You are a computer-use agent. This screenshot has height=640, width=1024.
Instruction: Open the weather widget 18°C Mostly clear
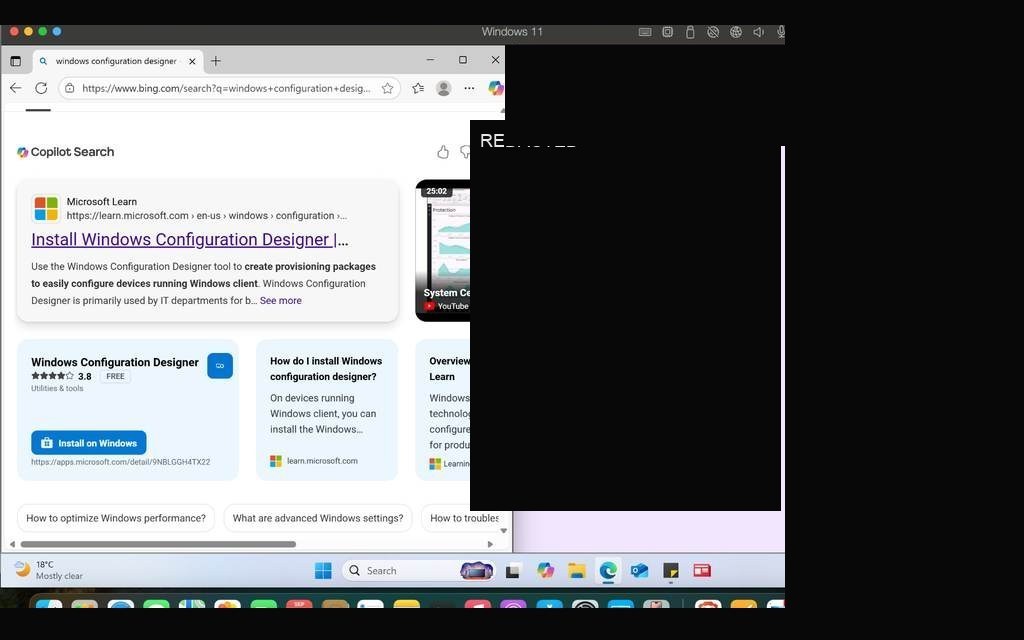click(49, 570)
